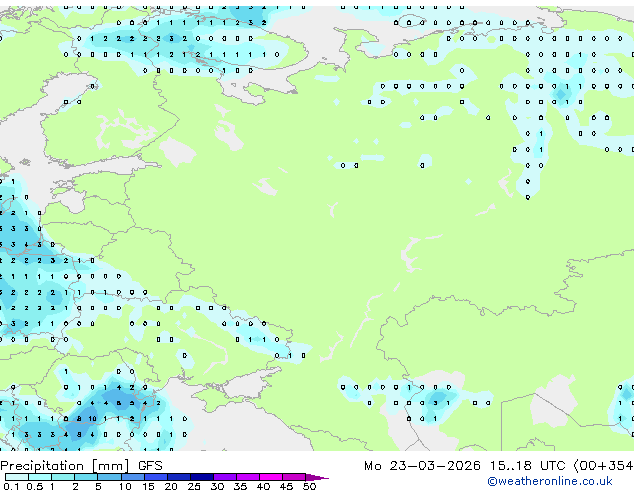This screenshot has height=490, width=634.
Task: Click the 25–30 mm dark navy legend box
Action: [x=202, y=477]
